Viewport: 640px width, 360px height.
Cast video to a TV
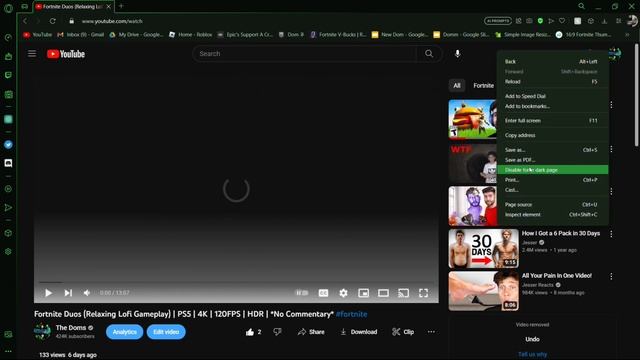[403, 293]
